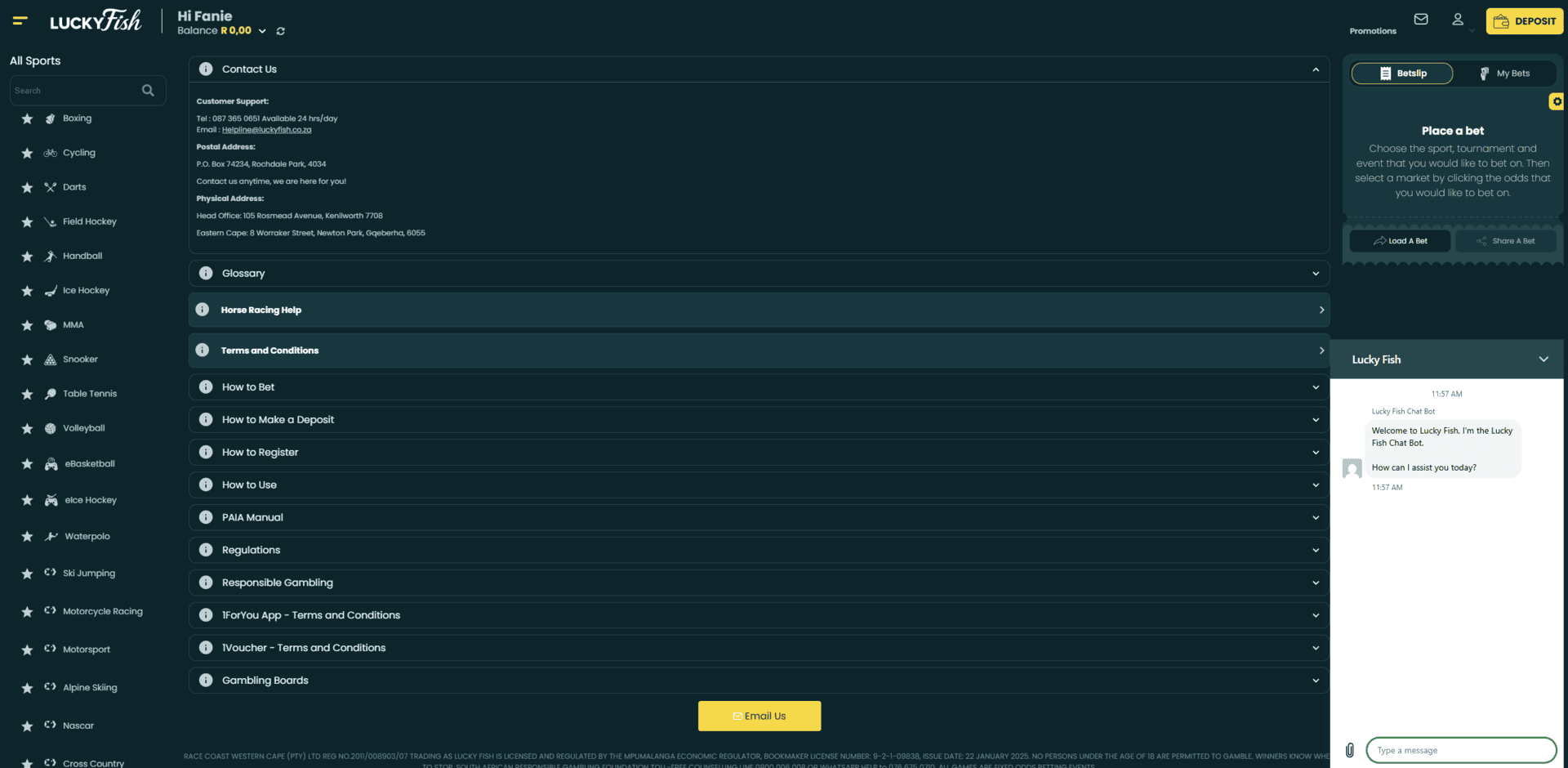Click the search magnifier icon in sports sidebar
Image resolution: width=1568 pixels, height=768 pixels.
[x=148, y=91]
